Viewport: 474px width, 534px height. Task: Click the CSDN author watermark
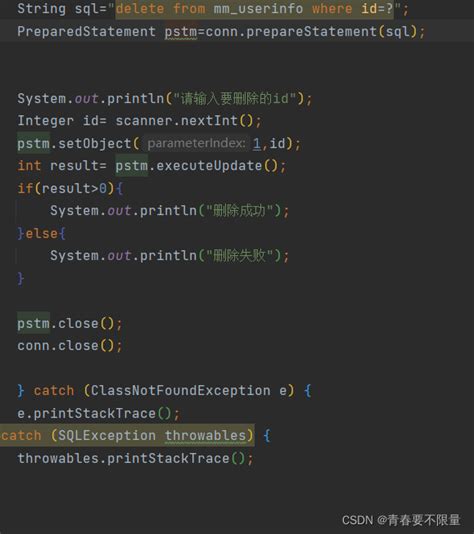click(401, 520)
